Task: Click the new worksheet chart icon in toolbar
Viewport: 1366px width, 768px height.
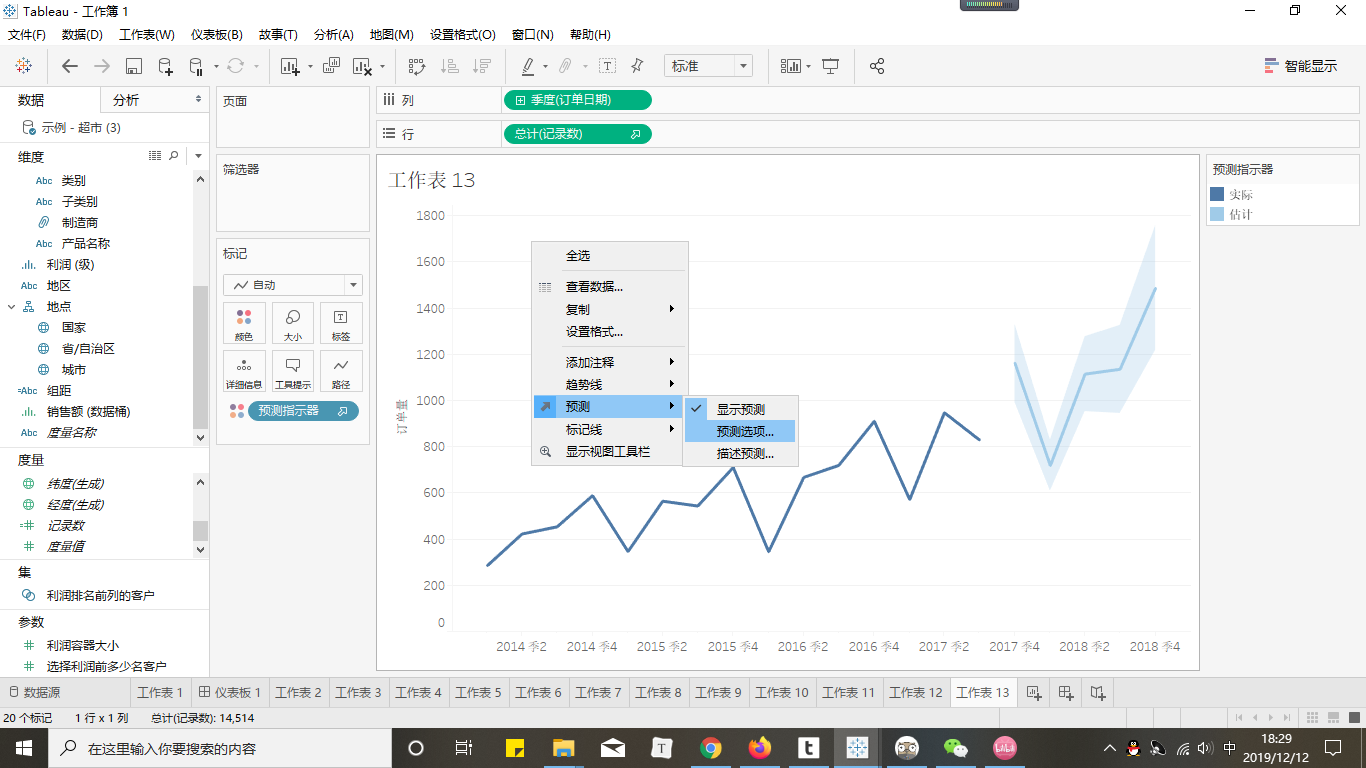Action: (x=291, y=66)
